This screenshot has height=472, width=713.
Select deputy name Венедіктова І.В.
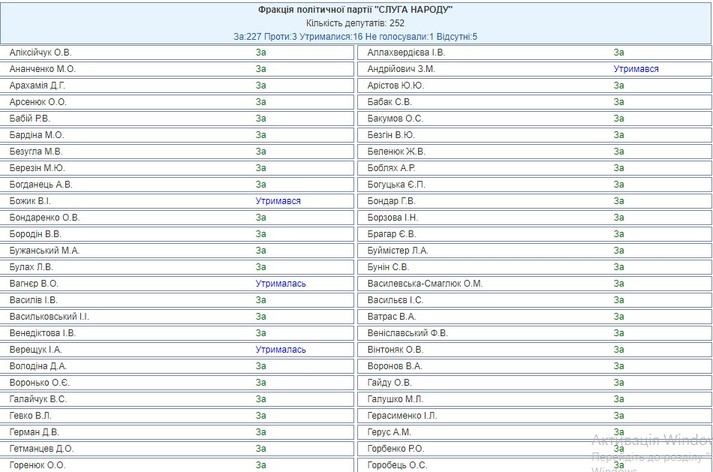point(43,333)
